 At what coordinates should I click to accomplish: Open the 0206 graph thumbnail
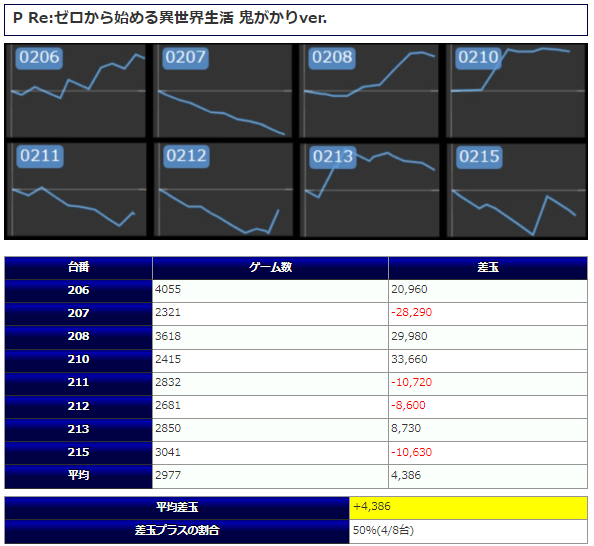[x=76, y=91]
